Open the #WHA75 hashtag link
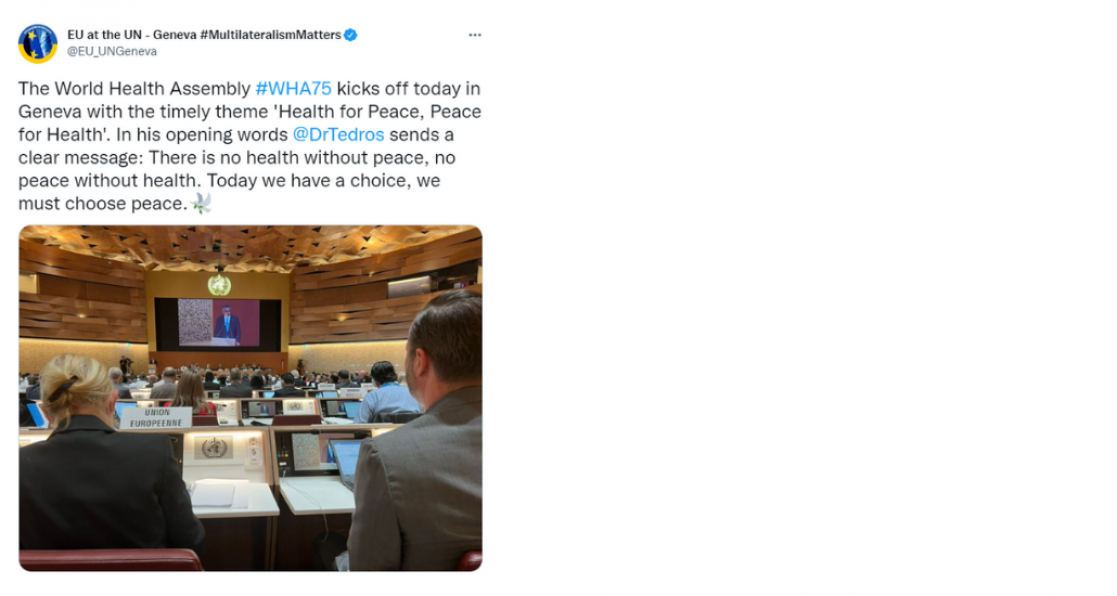The height and width of the screenshot is (596, 1117). tap(293, 88)
